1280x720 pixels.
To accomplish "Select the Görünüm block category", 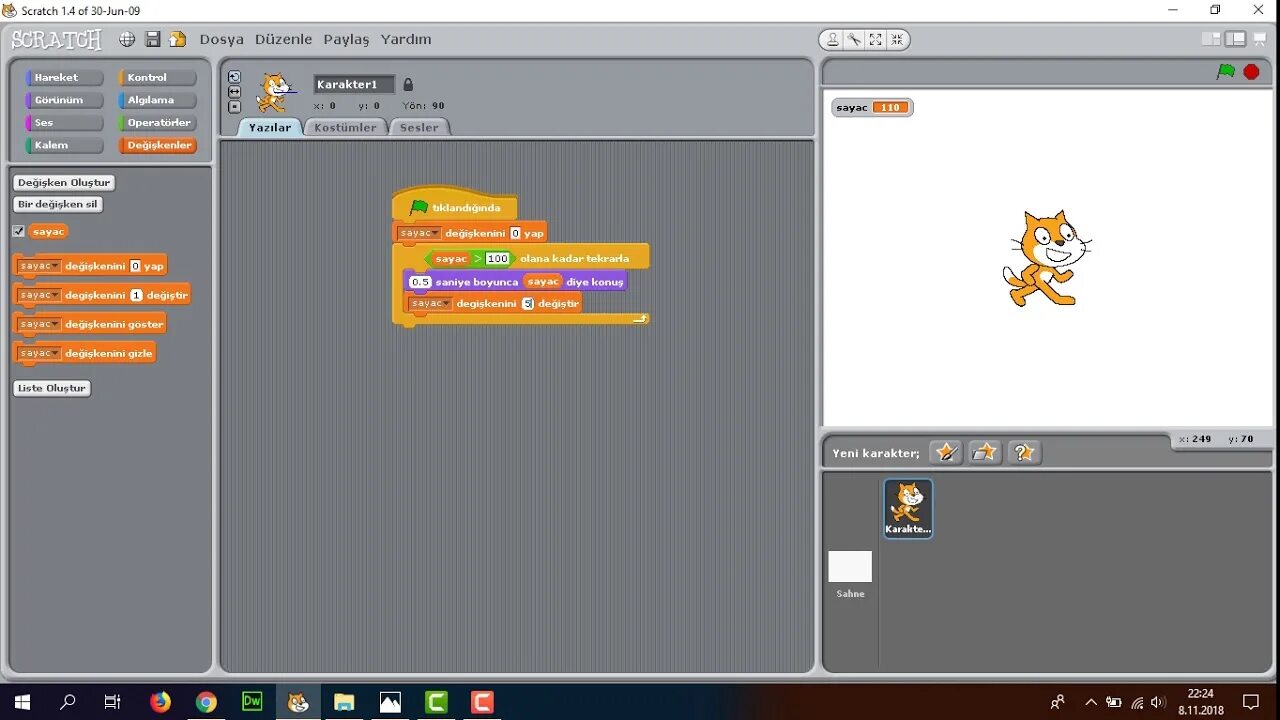I will pyautogui.click(x=64, y=100).
